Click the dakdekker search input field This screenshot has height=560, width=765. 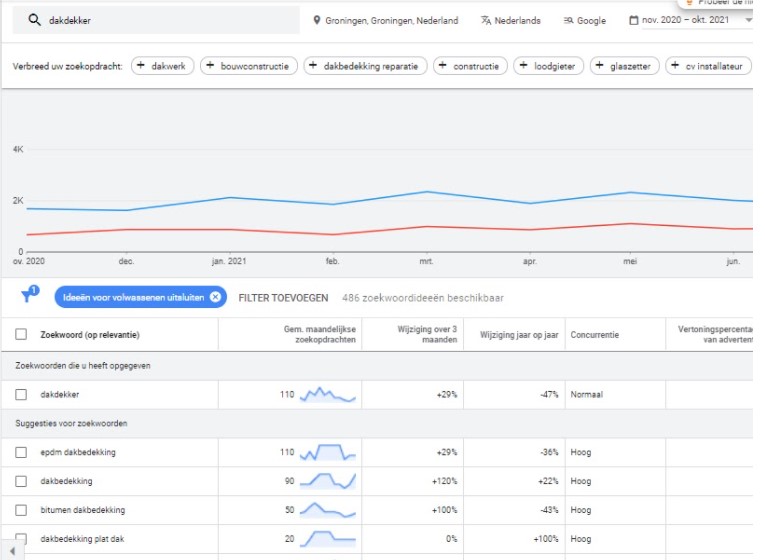click(156, 20)
